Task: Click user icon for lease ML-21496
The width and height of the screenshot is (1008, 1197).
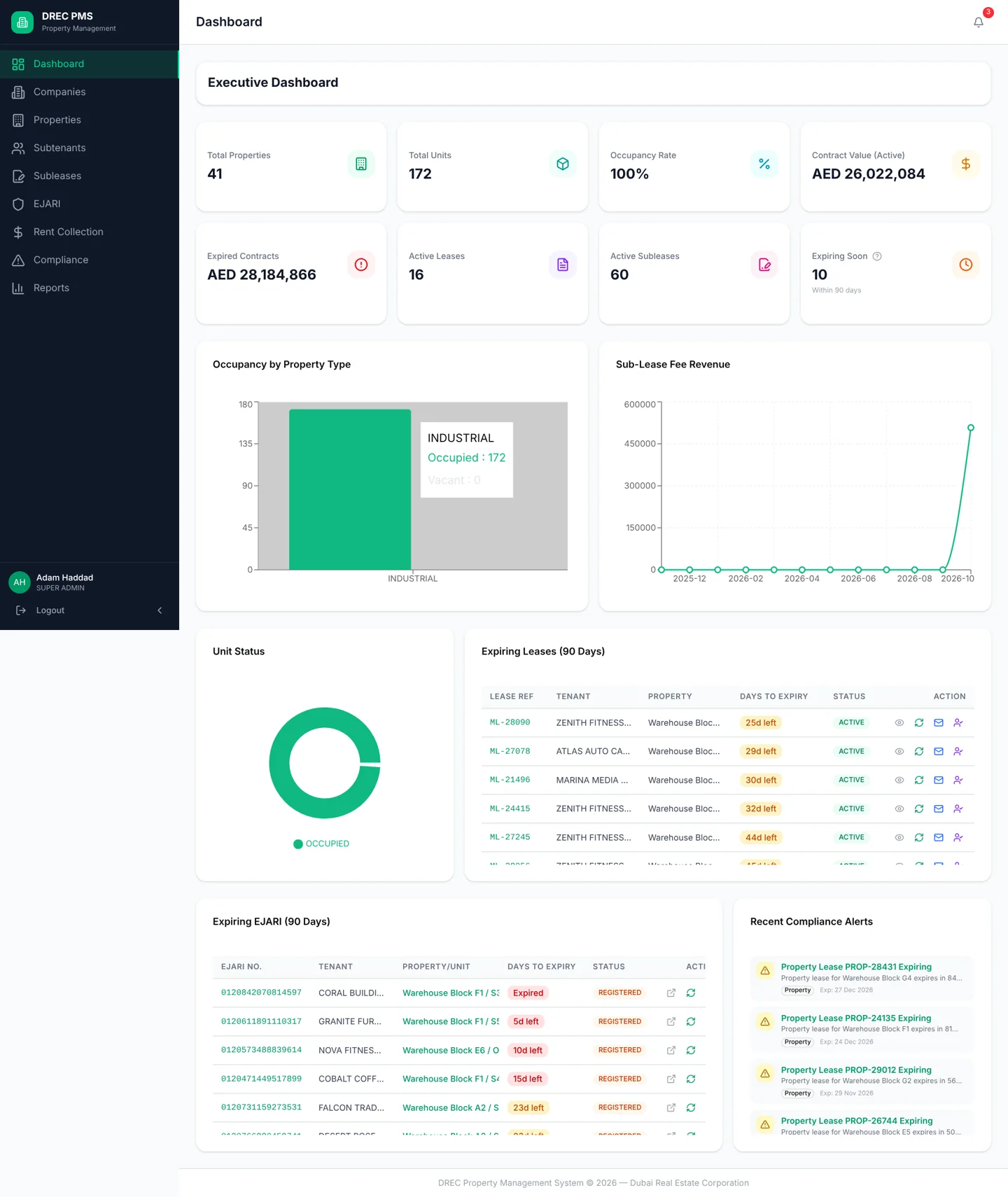Action: pyautogui.click(x=958, y=780)
